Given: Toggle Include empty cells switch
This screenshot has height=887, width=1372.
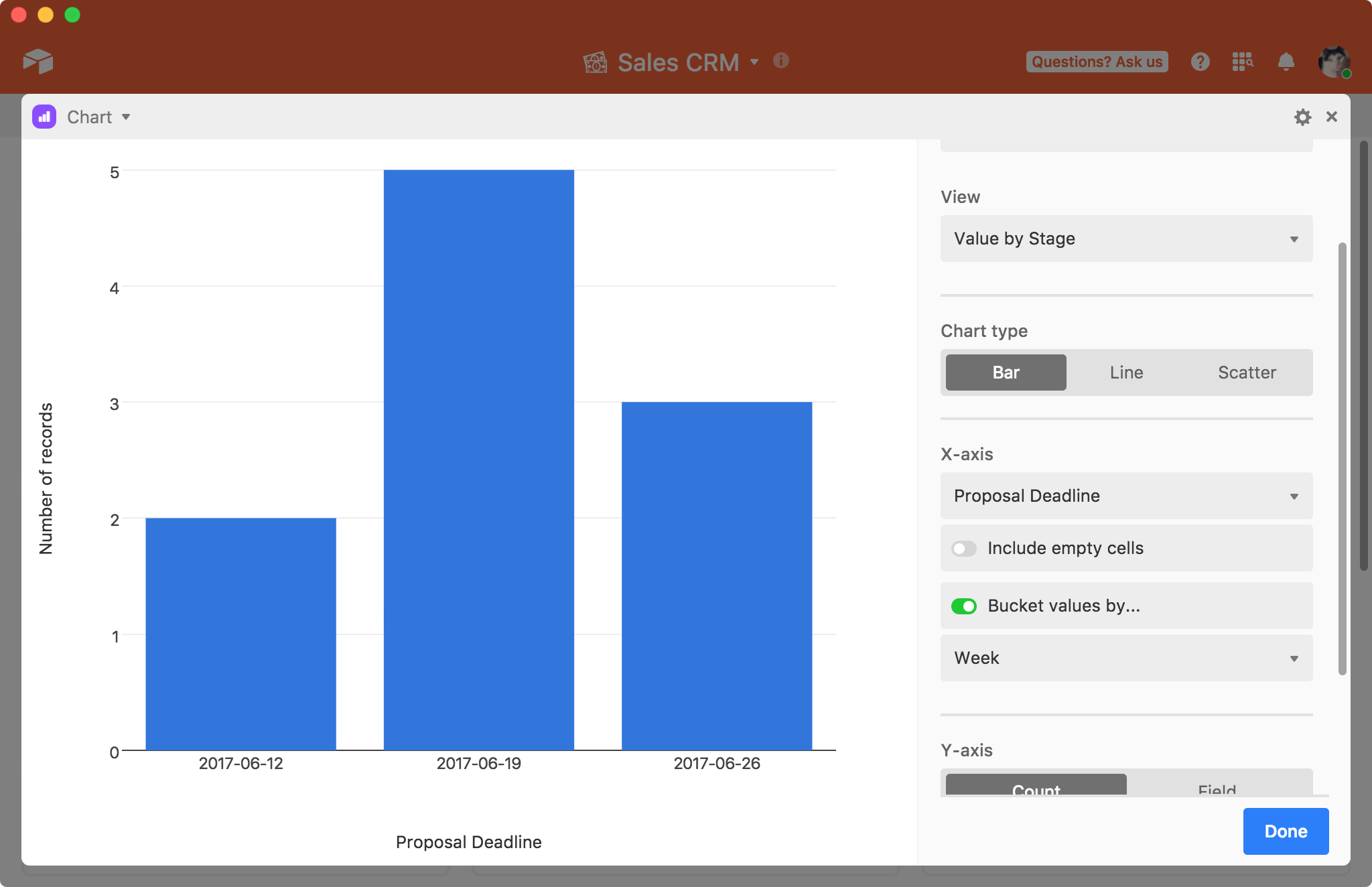Looking at the screenshot, I should click(964, 549).
